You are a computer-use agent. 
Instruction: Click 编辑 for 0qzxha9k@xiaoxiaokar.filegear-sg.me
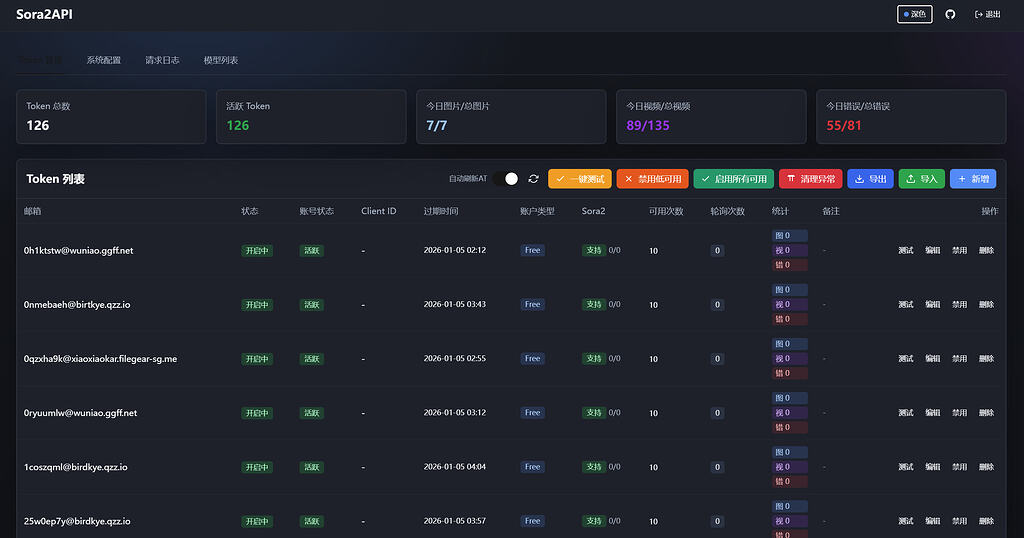(x=933, y=359)
